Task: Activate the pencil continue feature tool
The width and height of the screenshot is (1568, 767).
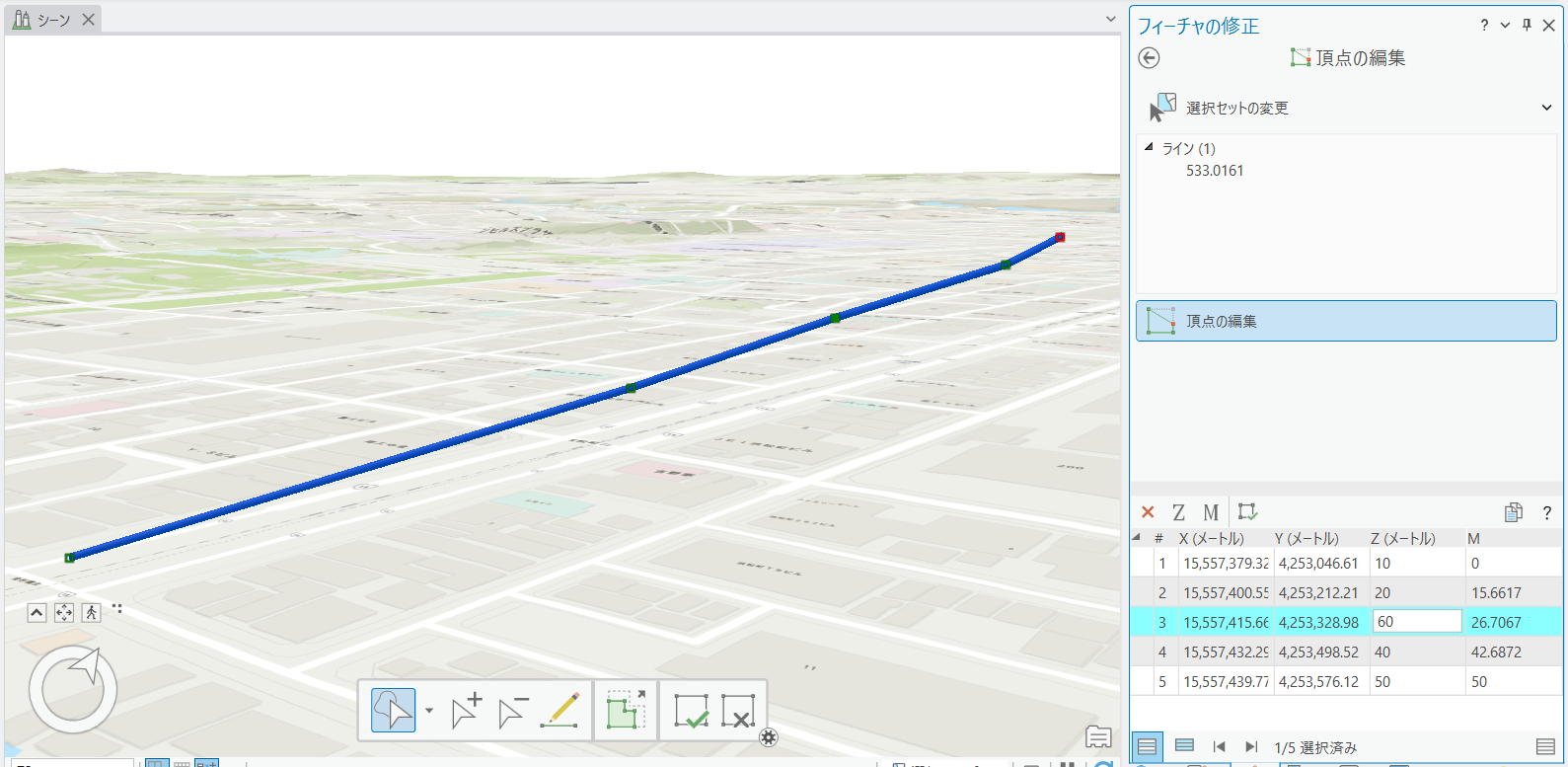Action: 560,711
